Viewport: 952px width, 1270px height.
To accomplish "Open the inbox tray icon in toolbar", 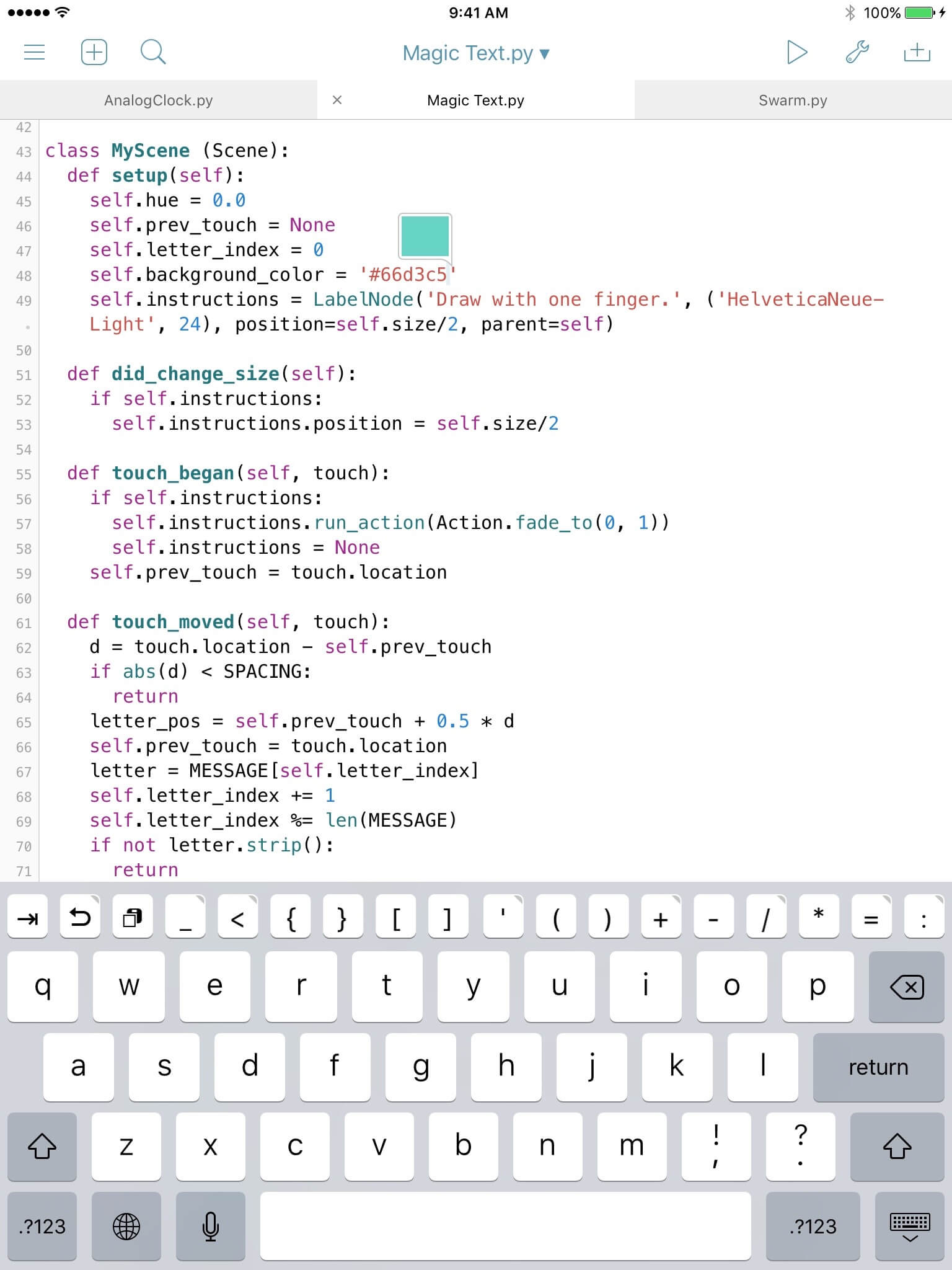I will pyautogui.click(x=917, y=52).
